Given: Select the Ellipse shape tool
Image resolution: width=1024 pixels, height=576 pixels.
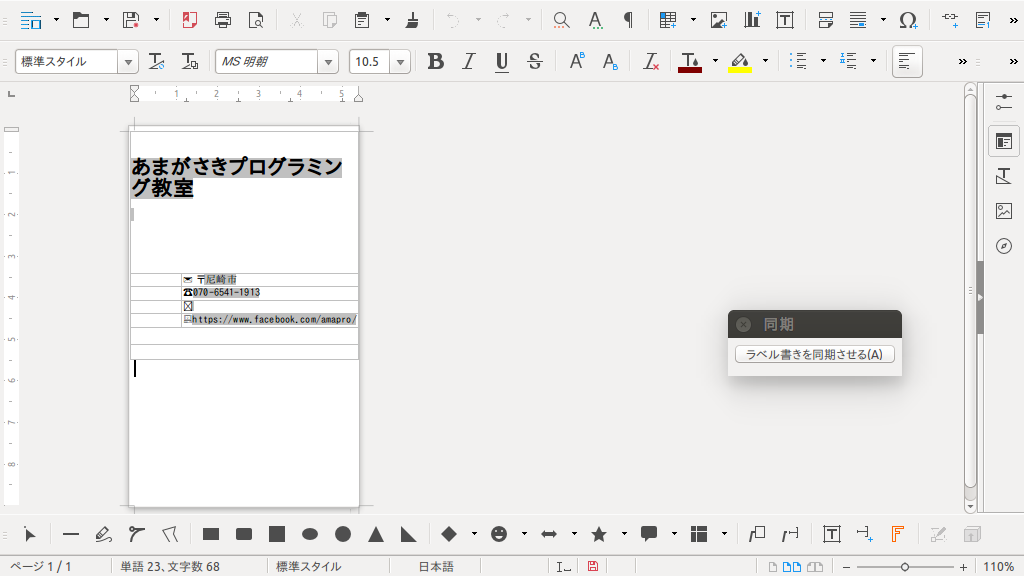Looking at the screenshot, I should 310,535.
